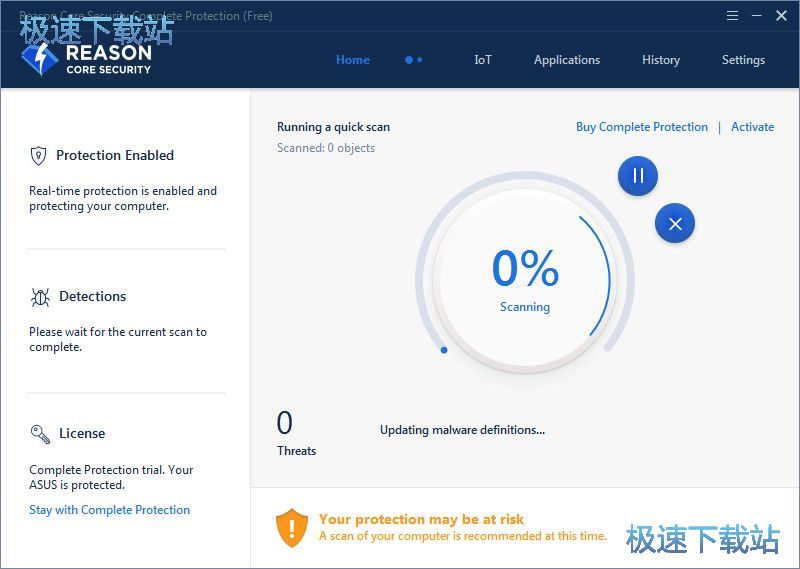Click the Detections heading
The width and height of the screenshot is (800, 569).
pyautogui.click(x=92, y=296)
